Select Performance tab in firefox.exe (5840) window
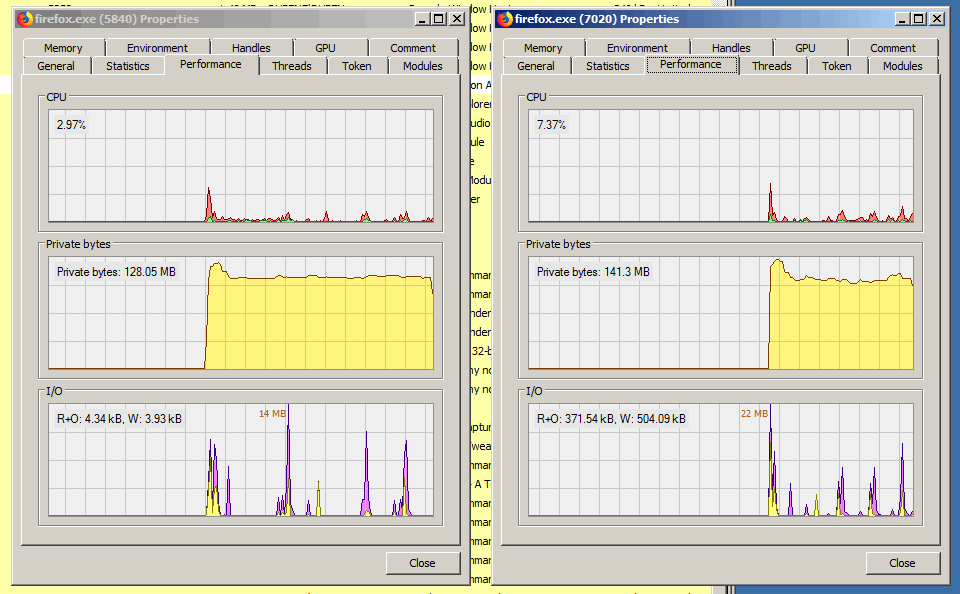The height and width of the screenshot is (594, 960). pyautogui.click(x=211, y=64)
